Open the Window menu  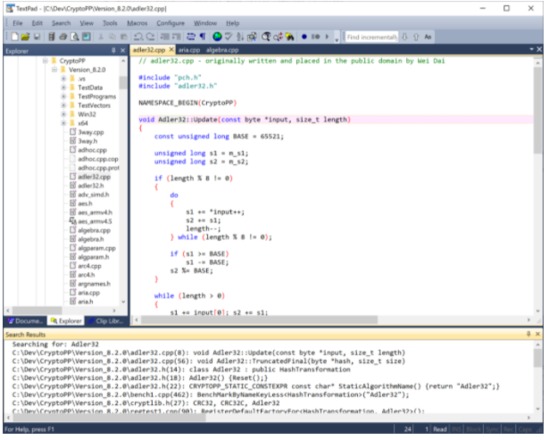tap(205, 23)
